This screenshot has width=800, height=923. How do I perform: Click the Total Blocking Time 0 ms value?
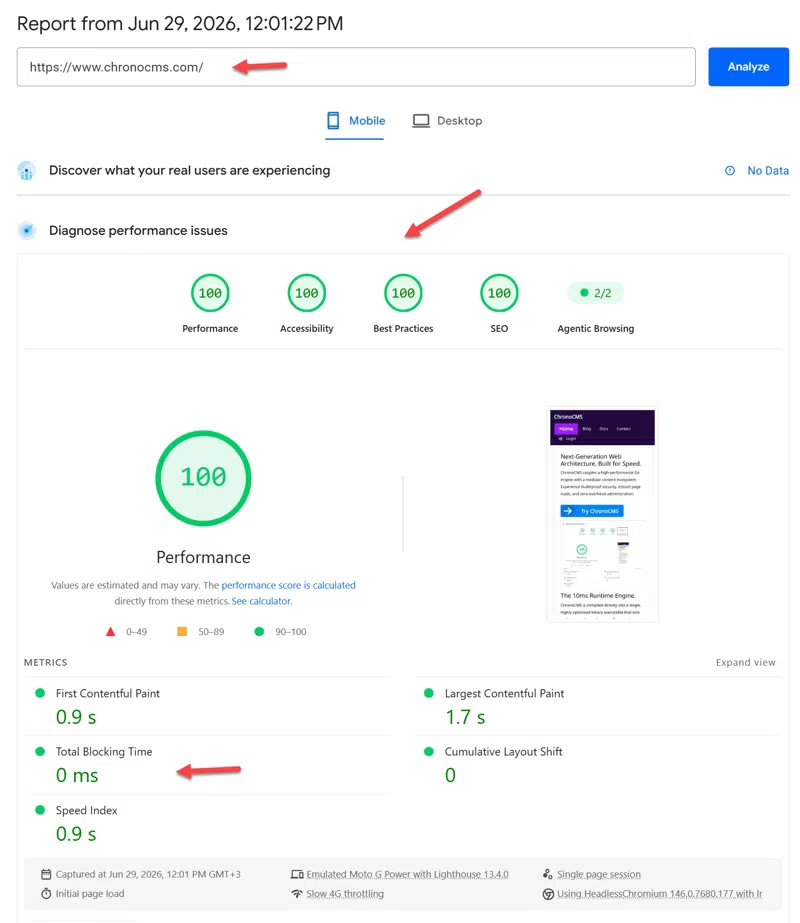coord(77,775)
